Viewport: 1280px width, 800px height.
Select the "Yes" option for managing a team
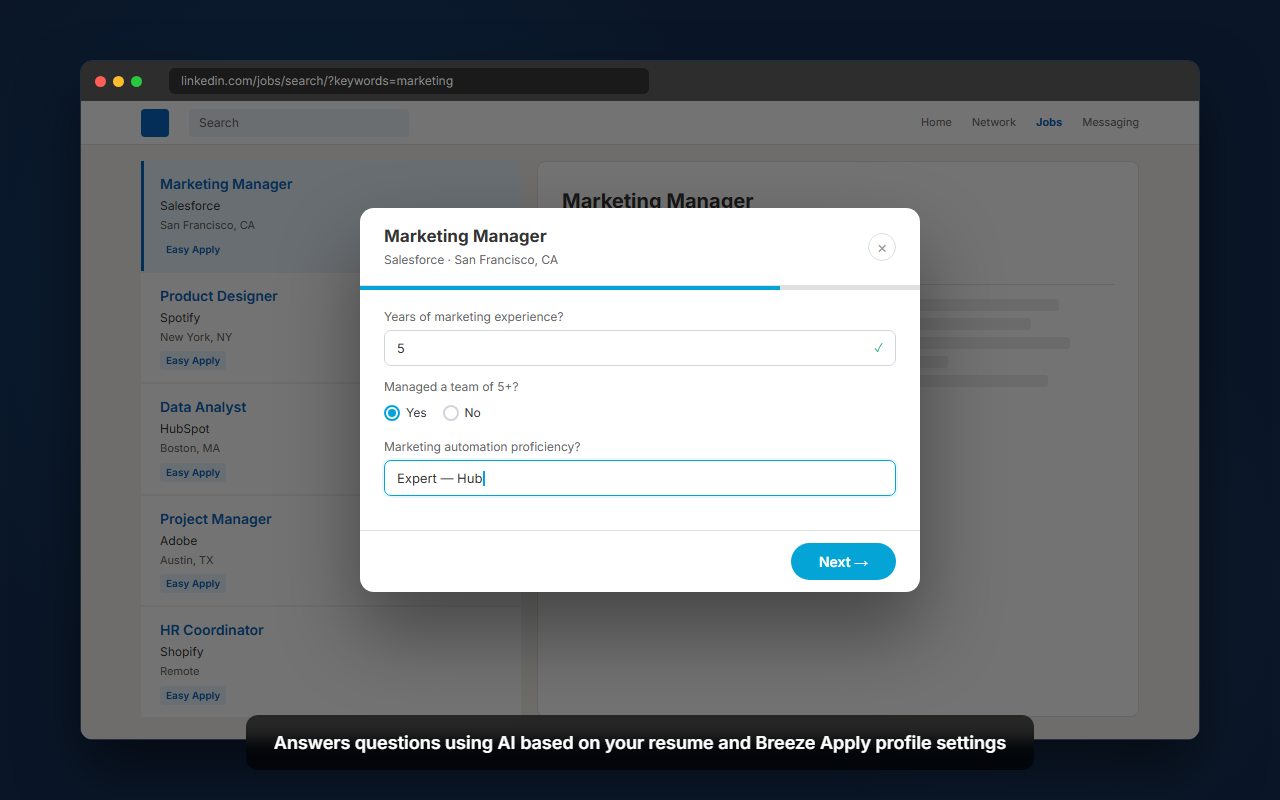pos(392,412)
